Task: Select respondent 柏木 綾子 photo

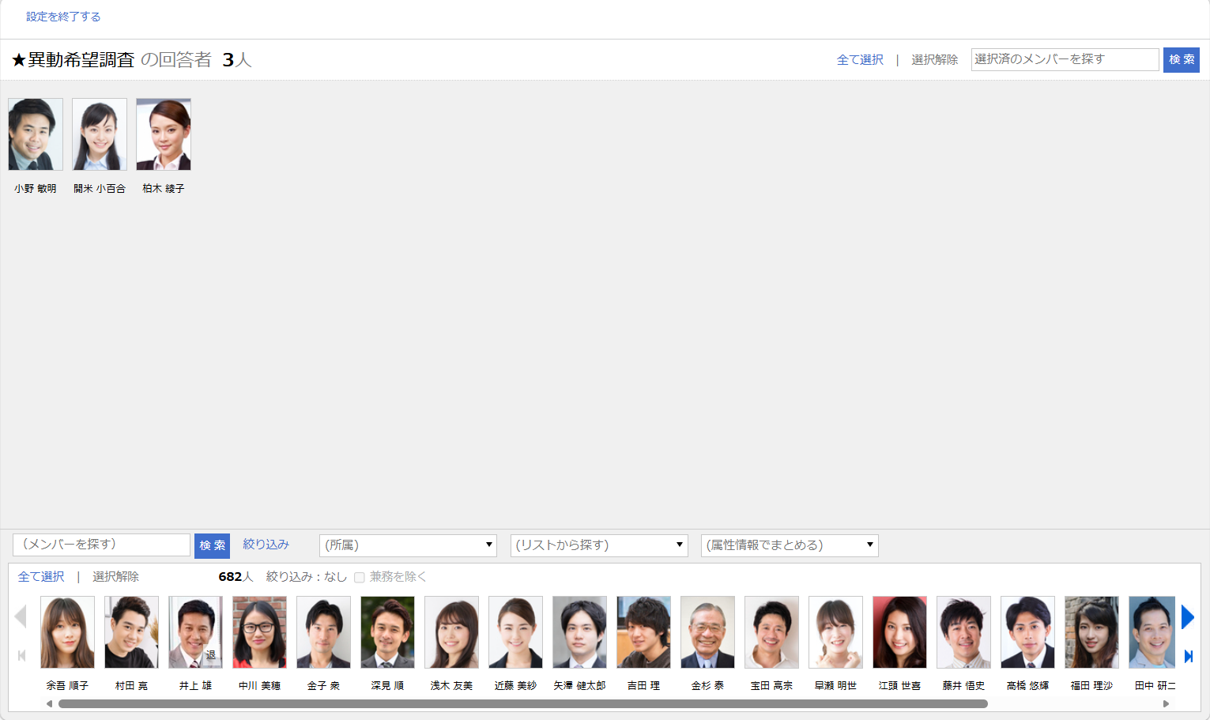Action: [x=164, y=134]
